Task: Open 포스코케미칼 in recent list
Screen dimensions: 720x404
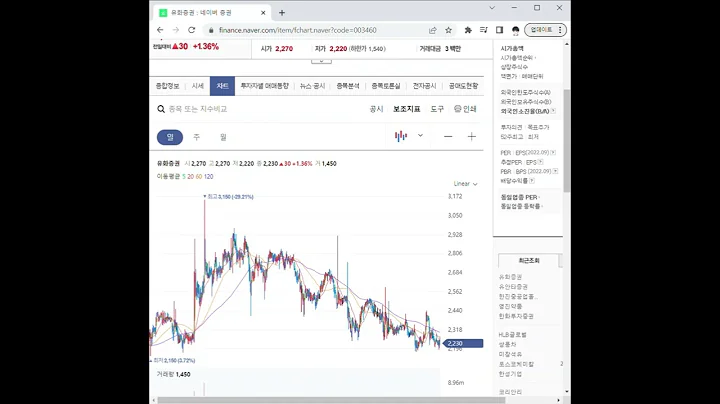Action: click(x=516, y=364)
